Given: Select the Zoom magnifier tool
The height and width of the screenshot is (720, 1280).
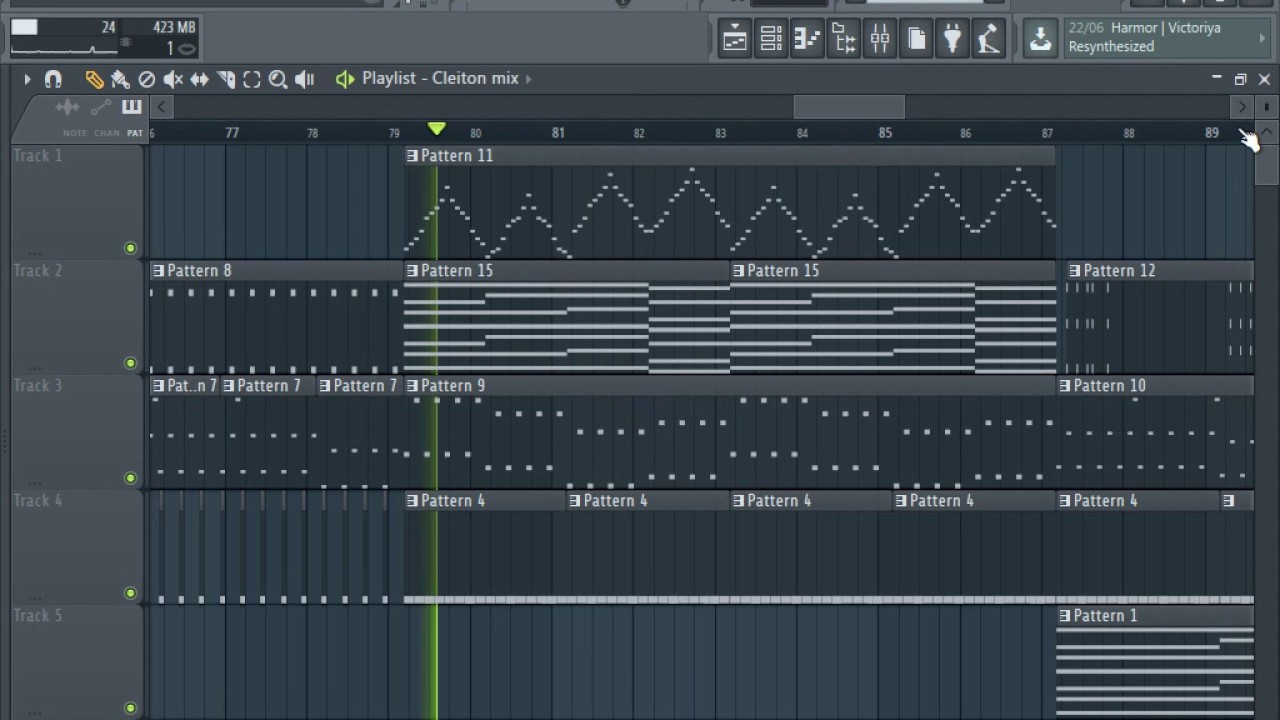Looking at the screenshot, I should [x=278, y=79].
